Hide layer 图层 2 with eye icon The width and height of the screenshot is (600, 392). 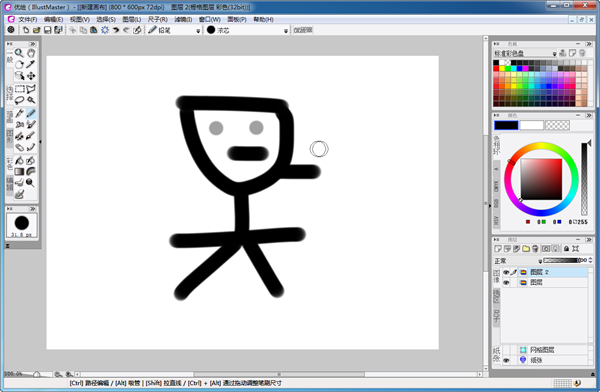coord(506,272)
